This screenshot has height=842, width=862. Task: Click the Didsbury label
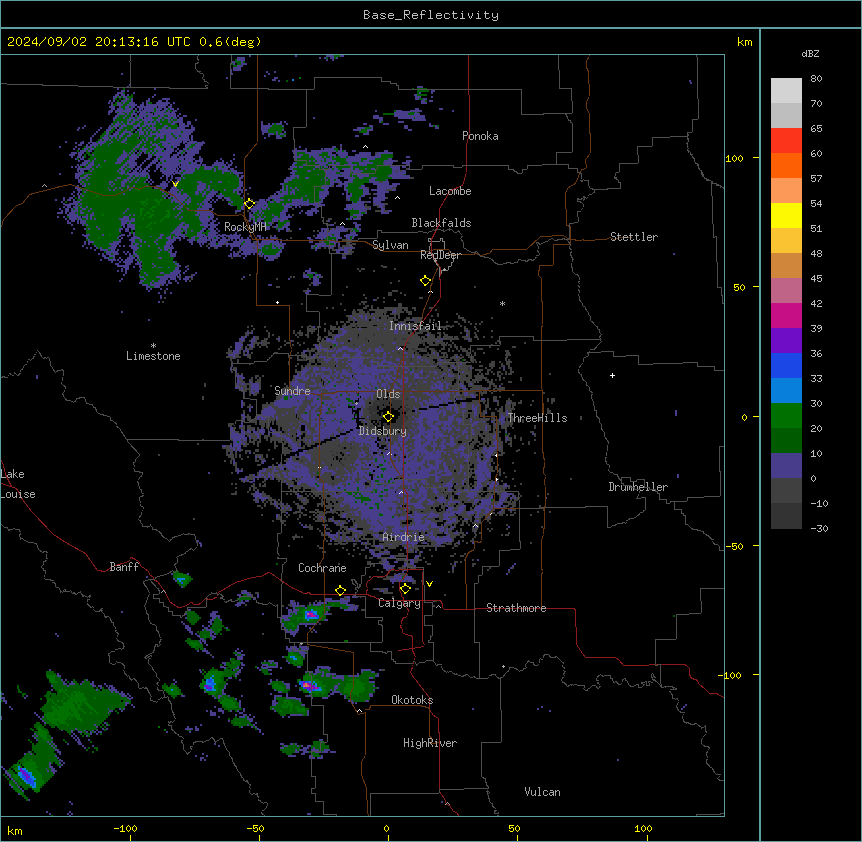(x=383, y=431)
